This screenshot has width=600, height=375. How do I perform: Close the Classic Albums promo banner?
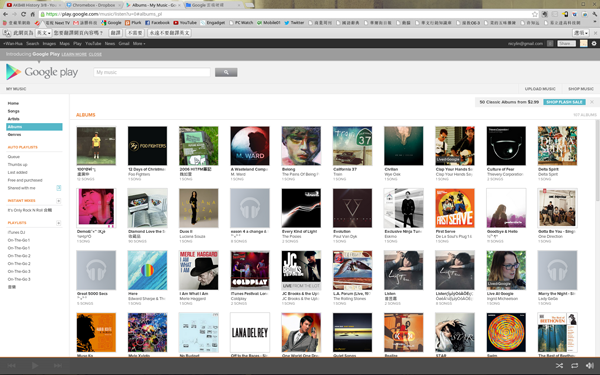point(592,102)
